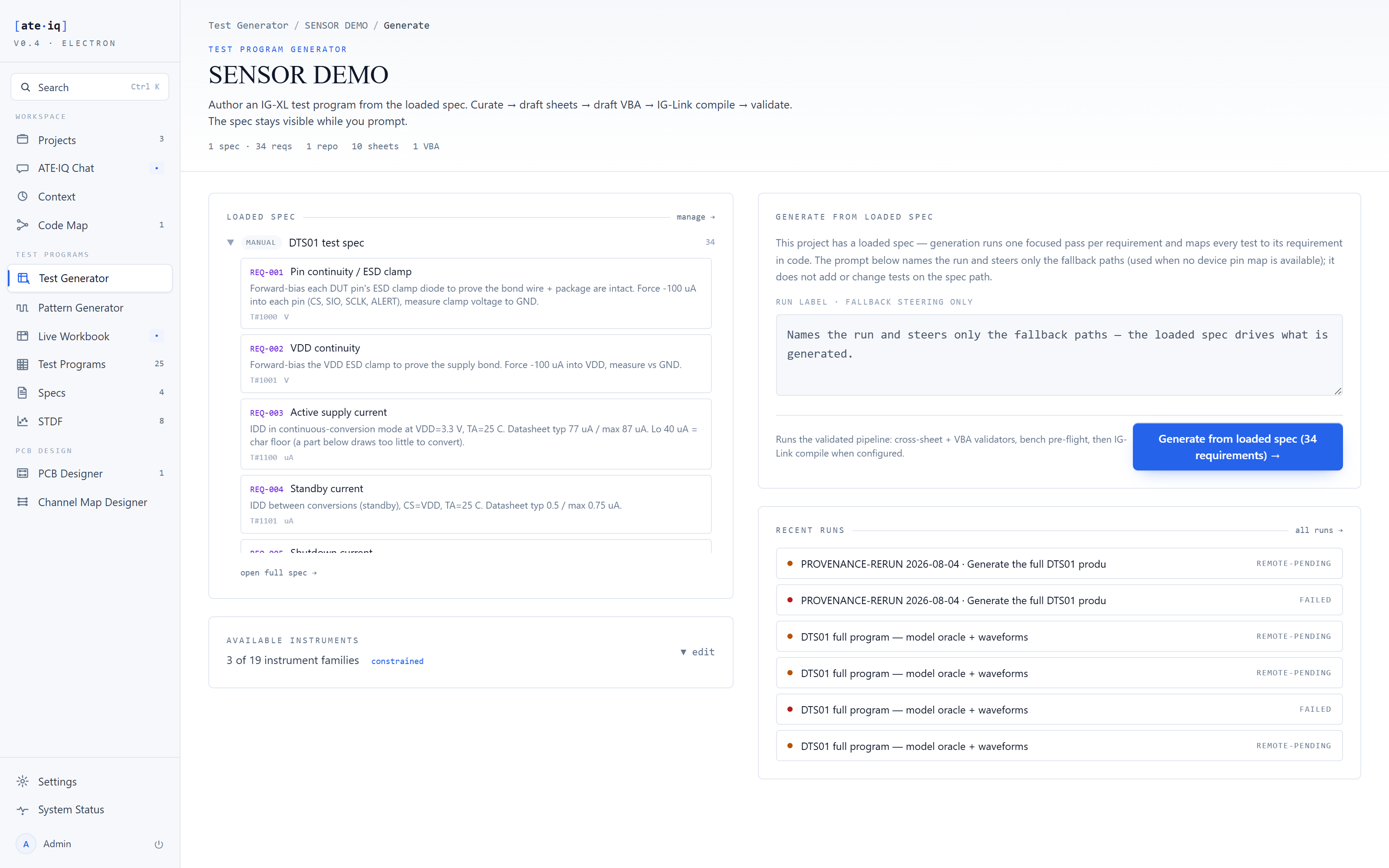Open the Code Map page

point(90,225)
